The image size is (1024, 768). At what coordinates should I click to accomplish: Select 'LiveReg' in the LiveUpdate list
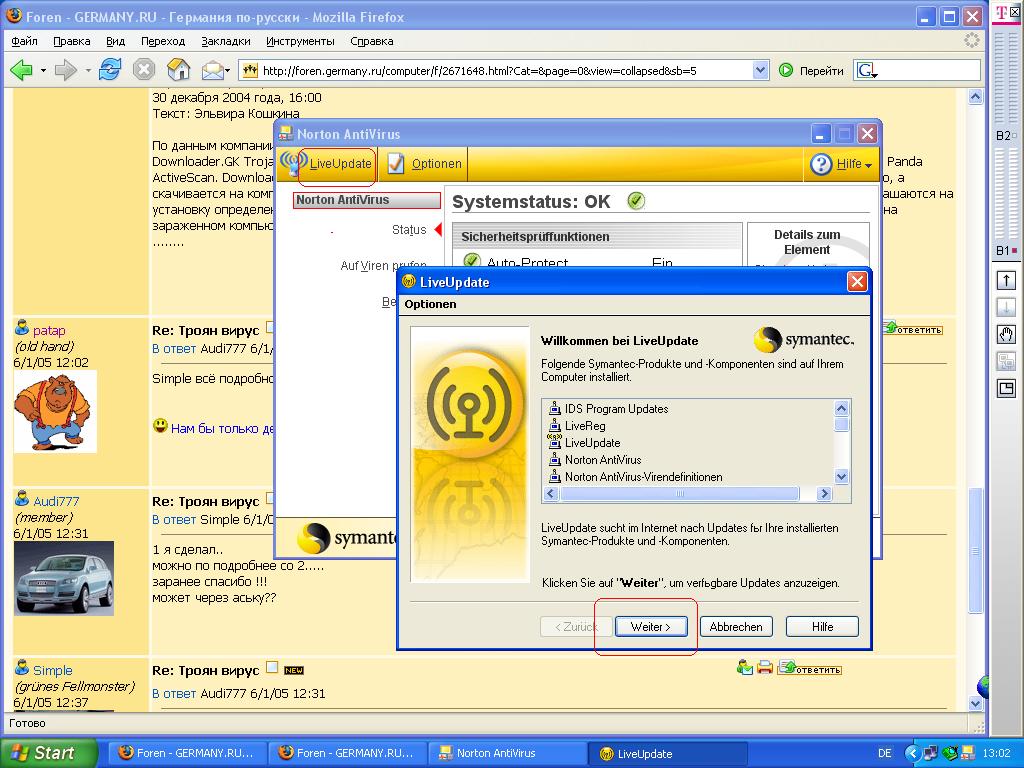tap(585, 426)
